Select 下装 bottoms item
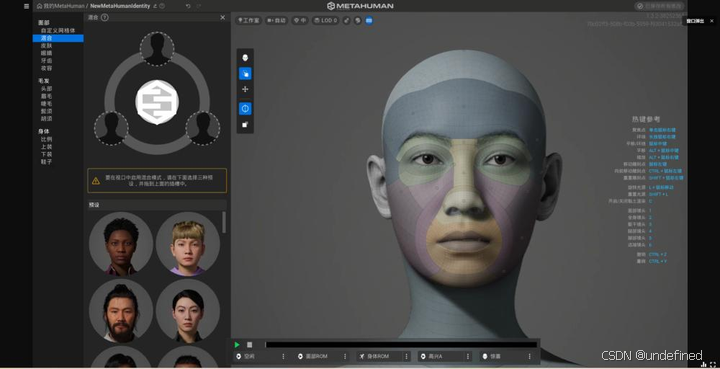 [x=46, y=154]
